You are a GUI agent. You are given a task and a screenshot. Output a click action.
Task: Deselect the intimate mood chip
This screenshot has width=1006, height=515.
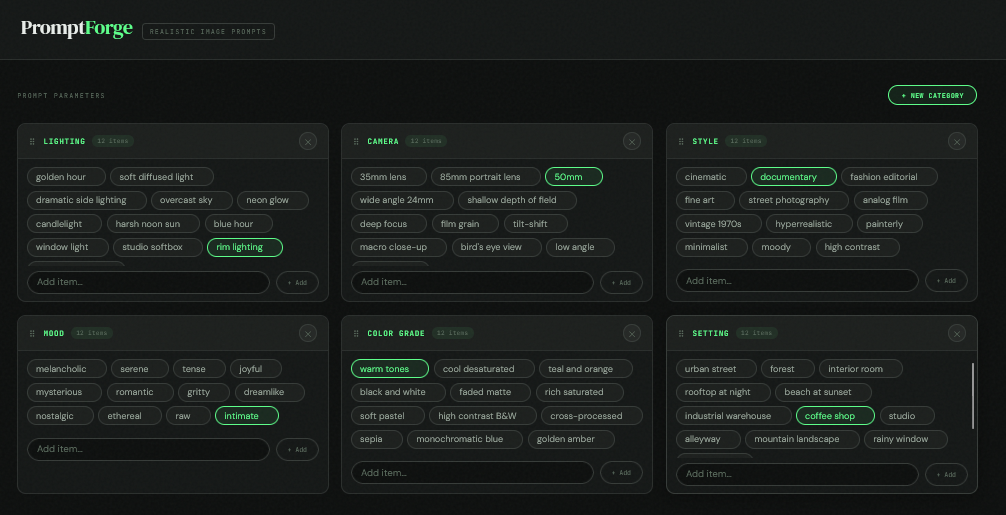[x=247, y=416]
